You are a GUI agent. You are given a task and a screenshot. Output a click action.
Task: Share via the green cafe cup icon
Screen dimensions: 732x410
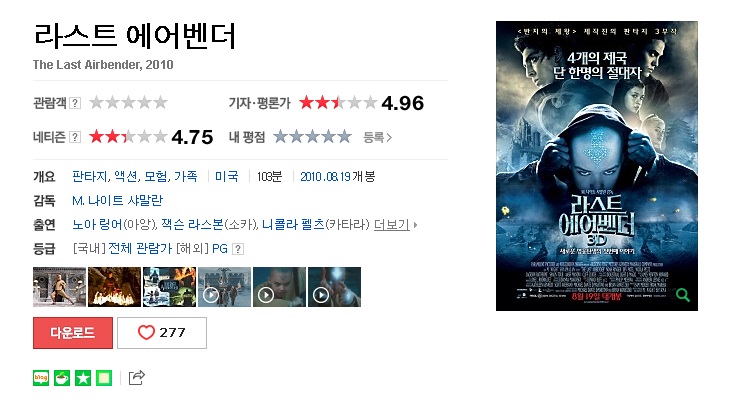(62, 378)
